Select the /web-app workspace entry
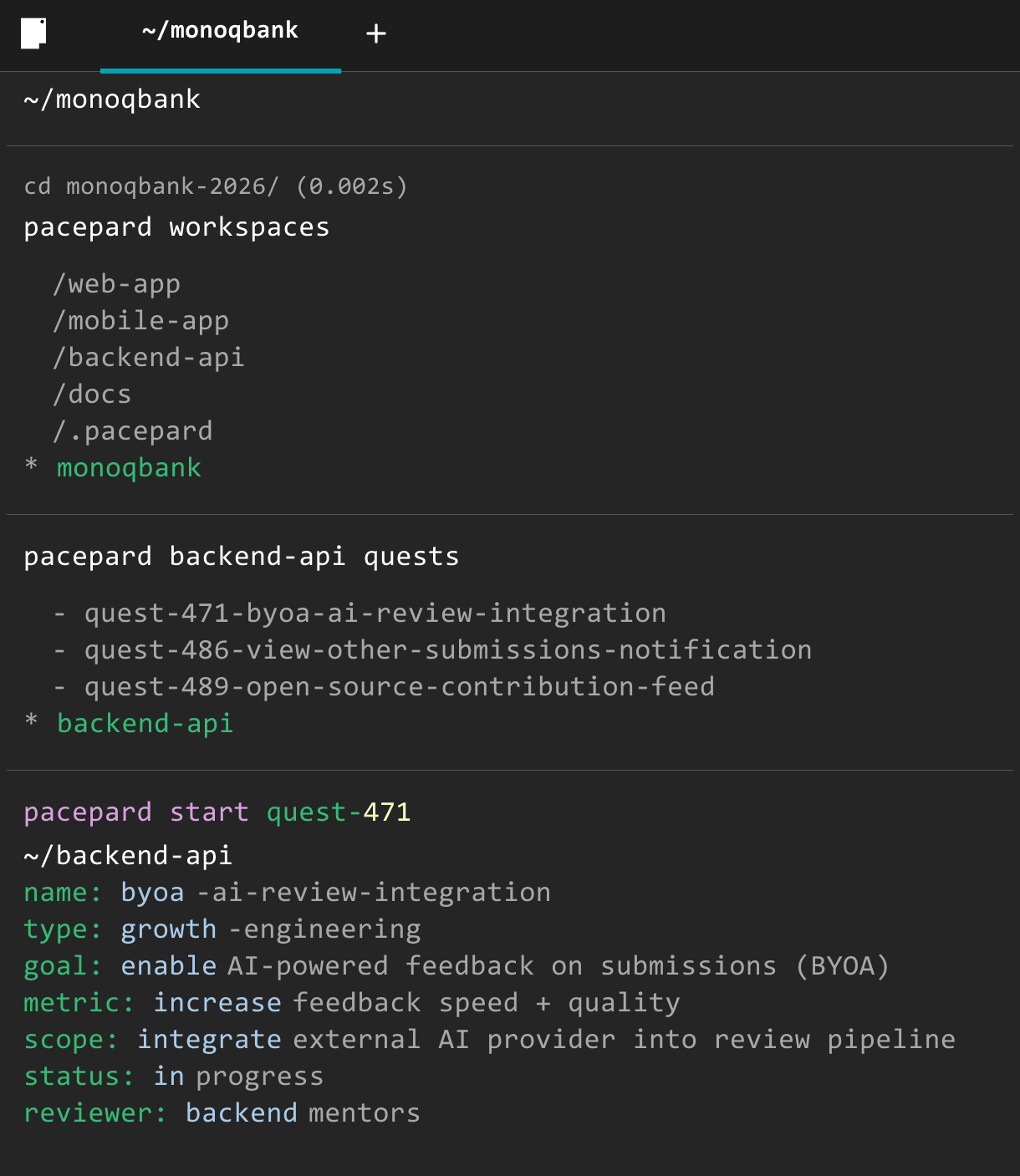The image size is (1020, 1176). pyautogui.click(x=116, y=284)
